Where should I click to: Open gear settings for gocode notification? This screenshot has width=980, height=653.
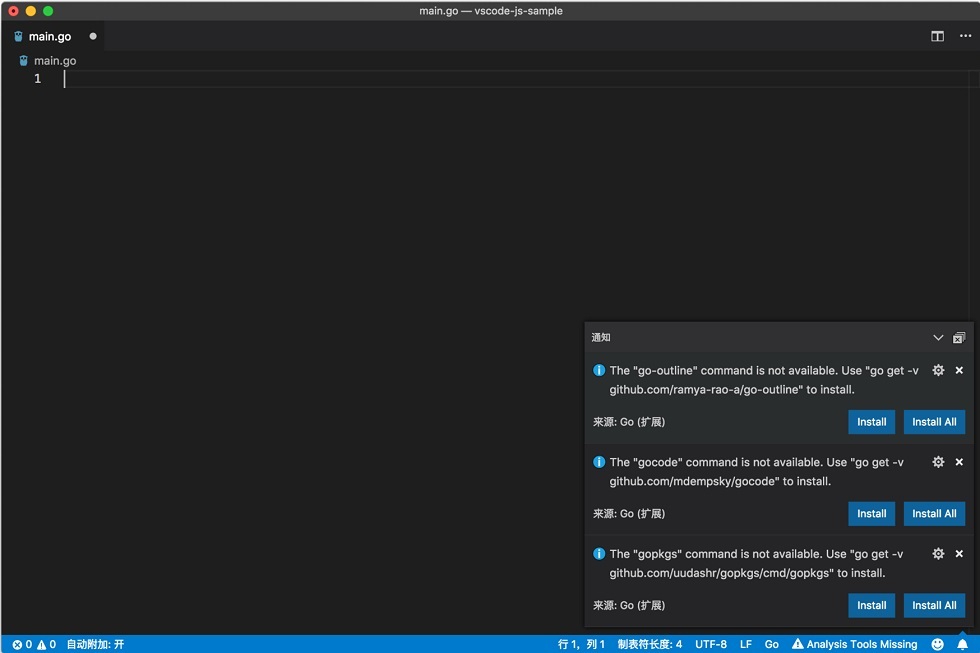(938, 462)
